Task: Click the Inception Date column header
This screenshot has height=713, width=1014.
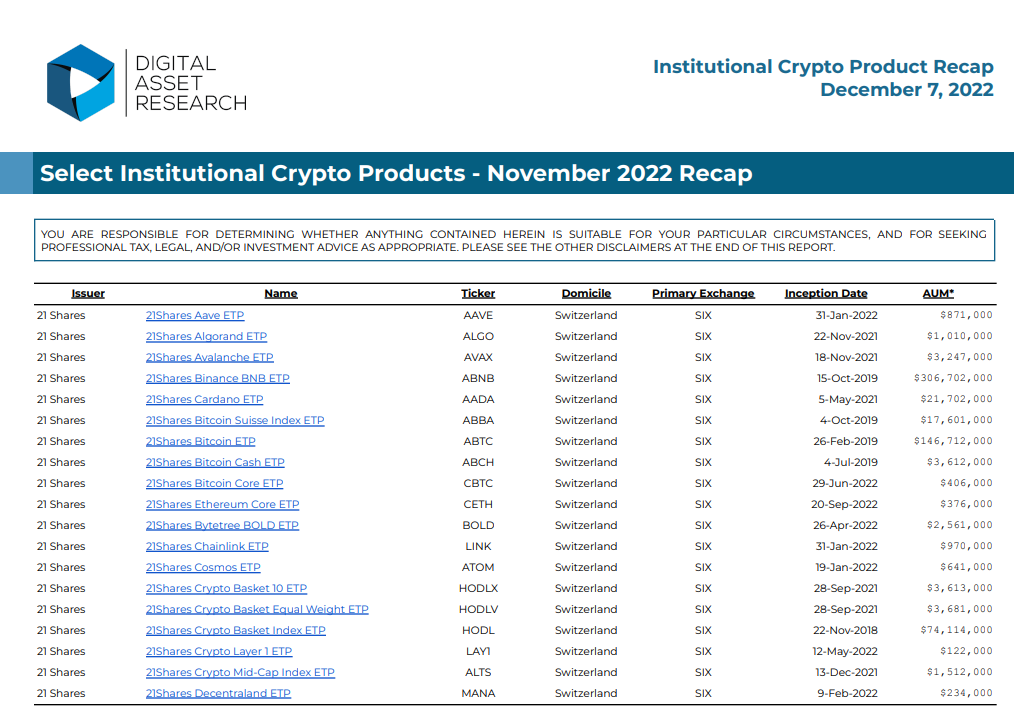Action: (x=826, y=293)
